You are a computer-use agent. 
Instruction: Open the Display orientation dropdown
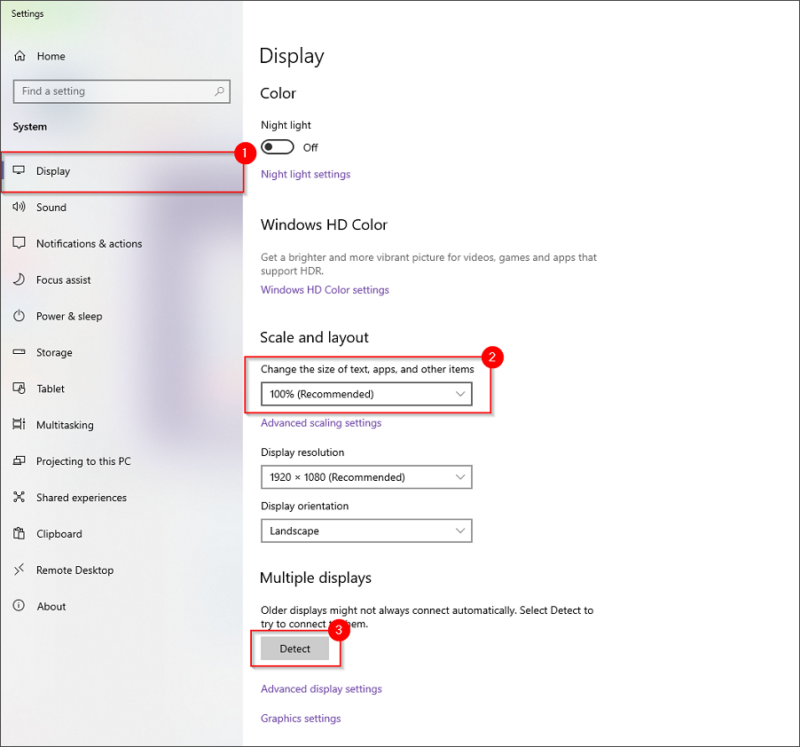pyautogui.click(x=366, y=531)
